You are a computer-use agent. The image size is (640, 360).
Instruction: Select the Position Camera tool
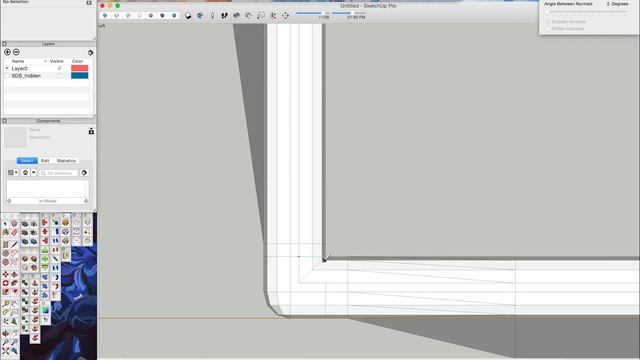(x=212, y=16)
